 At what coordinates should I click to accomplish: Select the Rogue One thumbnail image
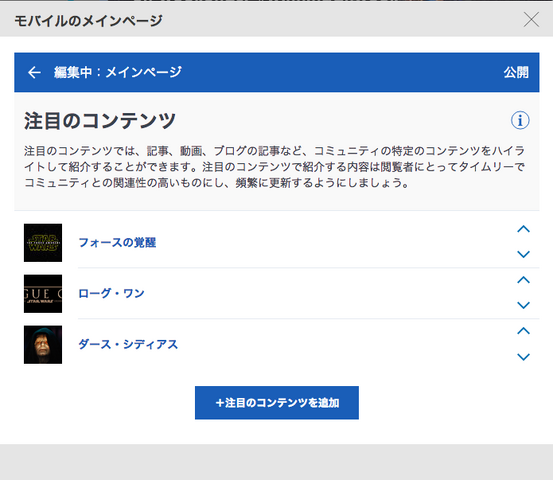tap(43, 293)
